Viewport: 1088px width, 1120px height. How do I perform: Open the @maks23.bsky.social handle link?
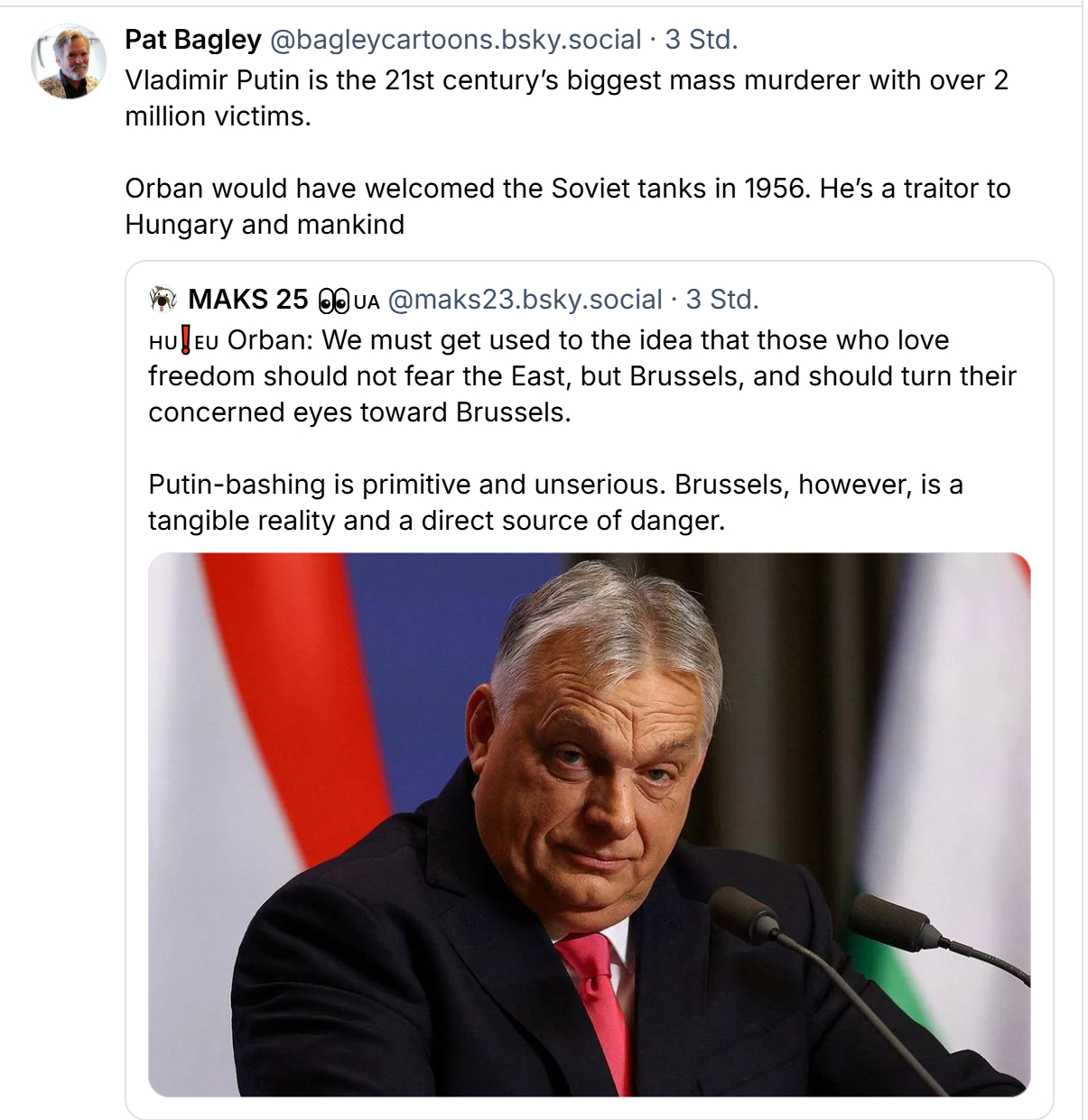click(x=525, y=300)
